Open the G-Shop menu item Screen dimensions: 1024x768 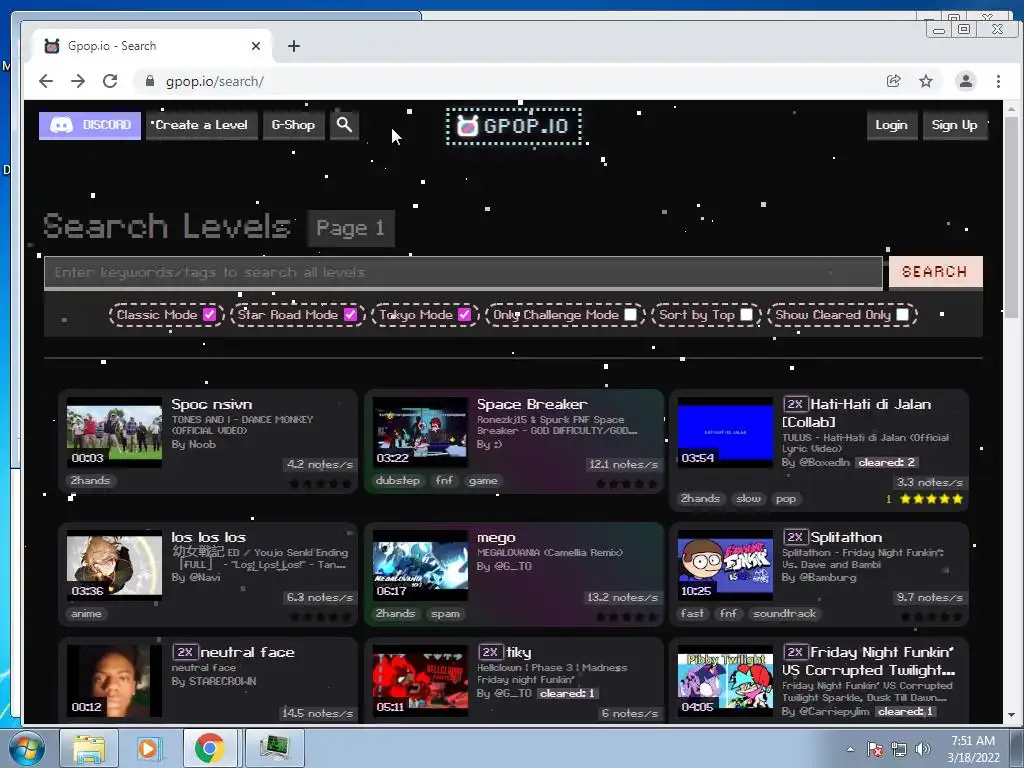tap(293, 125)
